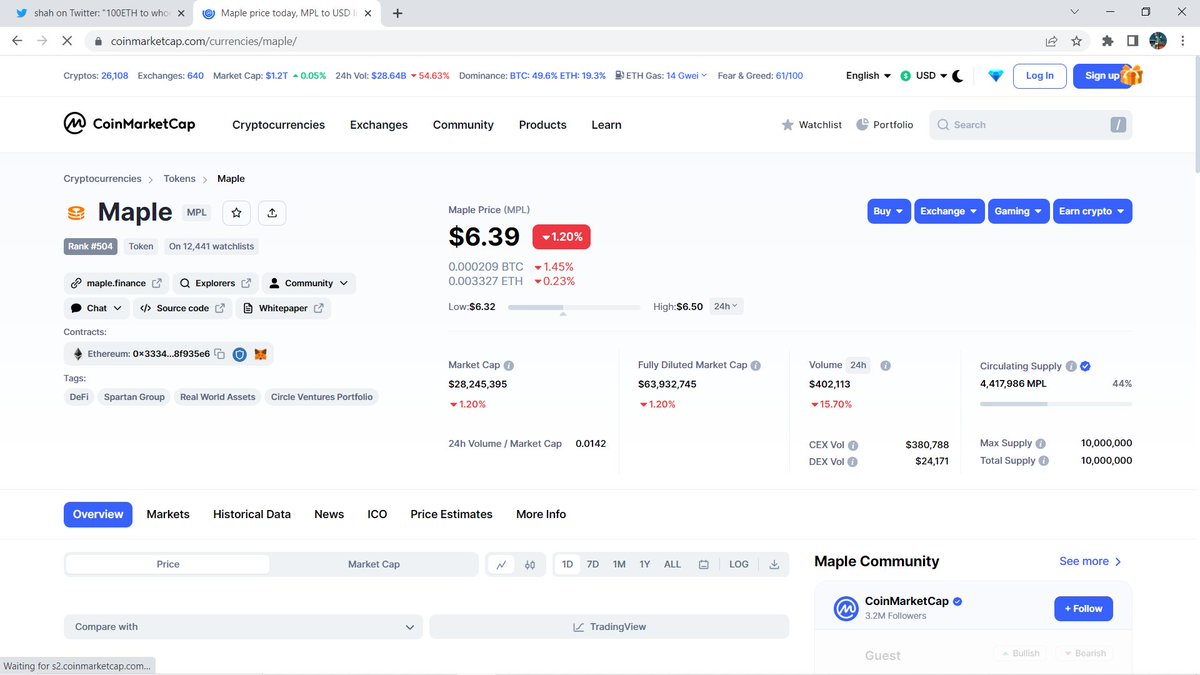Click the Volume info icon
Screen dimensions: 1200x675
pos(886,366)
